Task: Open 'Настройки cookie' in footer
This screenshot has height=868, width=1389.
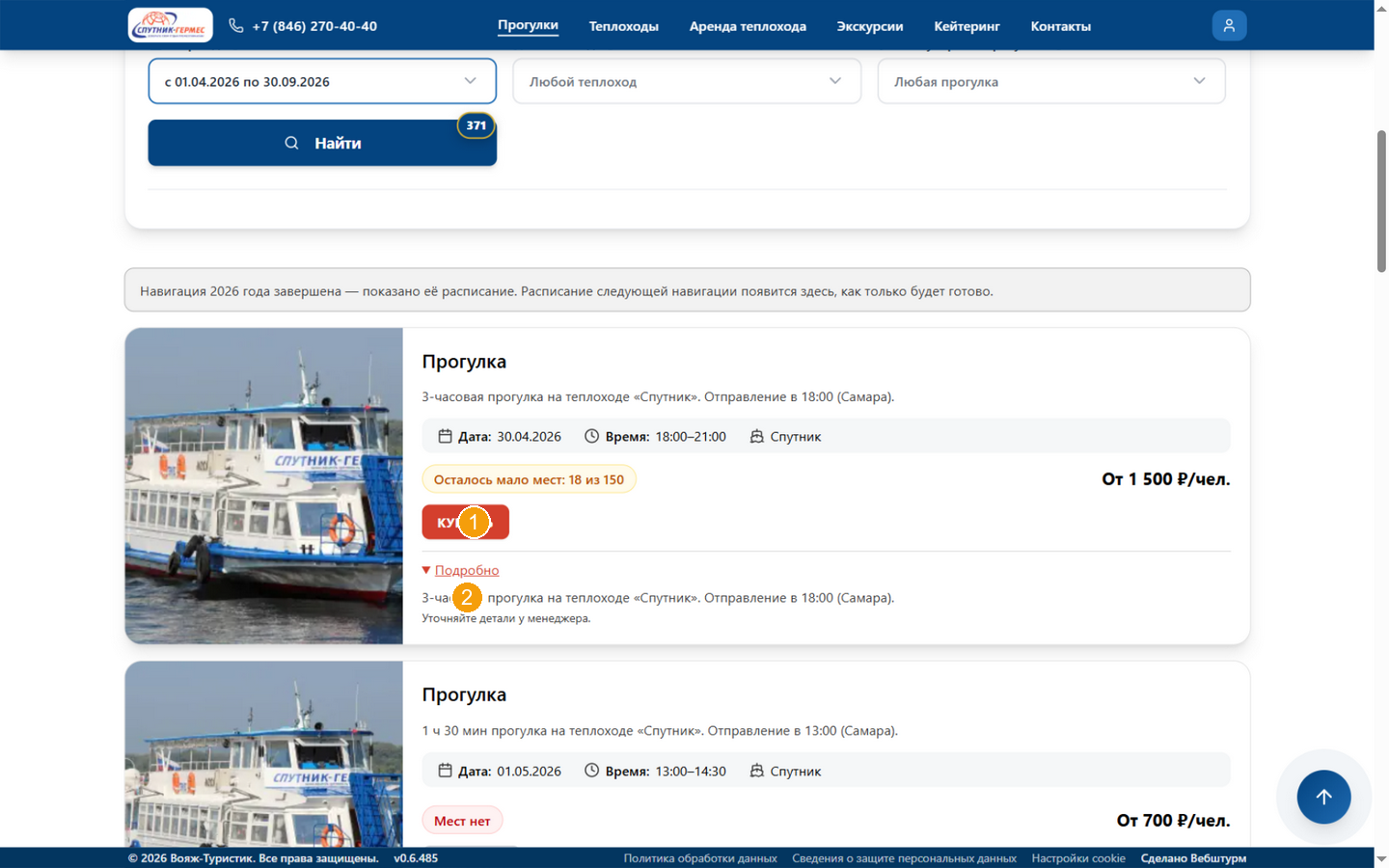Action: (1078, 857)
